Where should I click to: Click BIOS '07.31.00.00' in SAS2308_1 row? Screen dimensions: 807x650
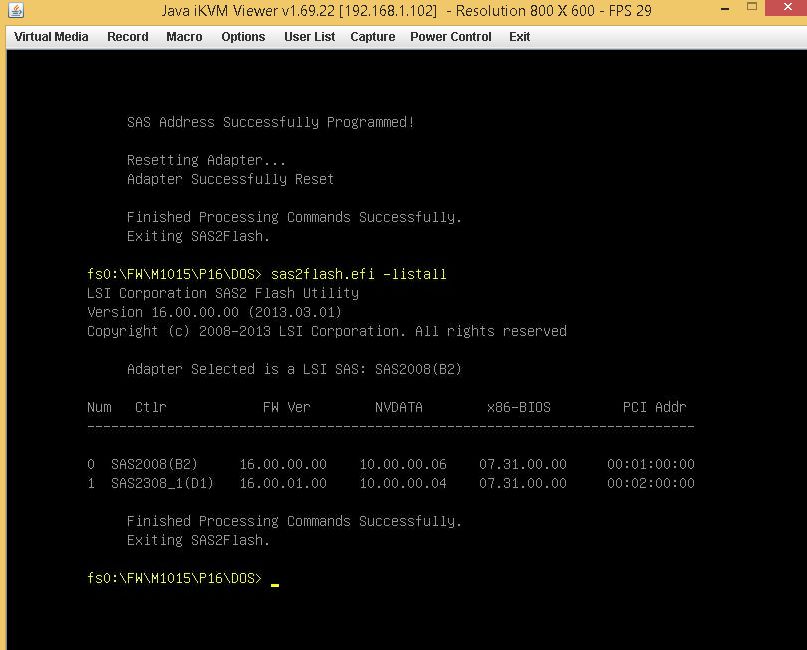pos(523,483)
